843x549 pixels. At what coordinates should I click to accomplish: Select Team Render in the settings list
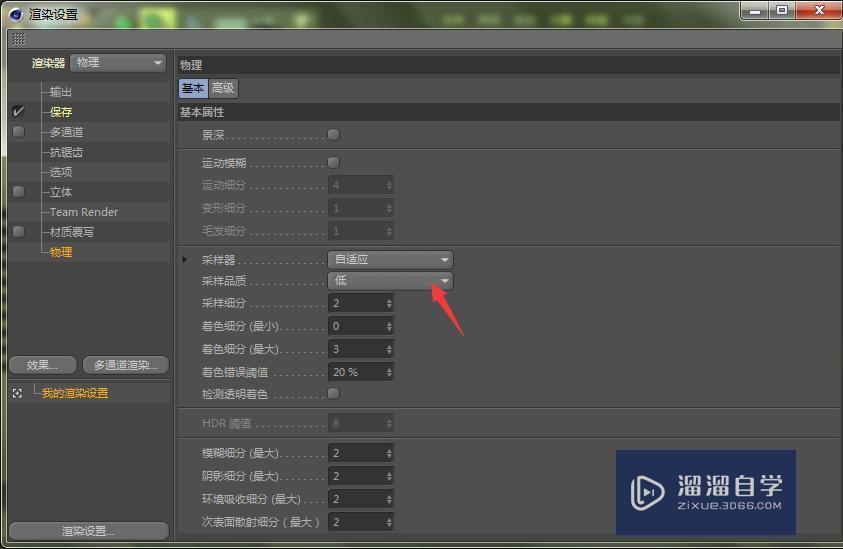coord(84,212)
